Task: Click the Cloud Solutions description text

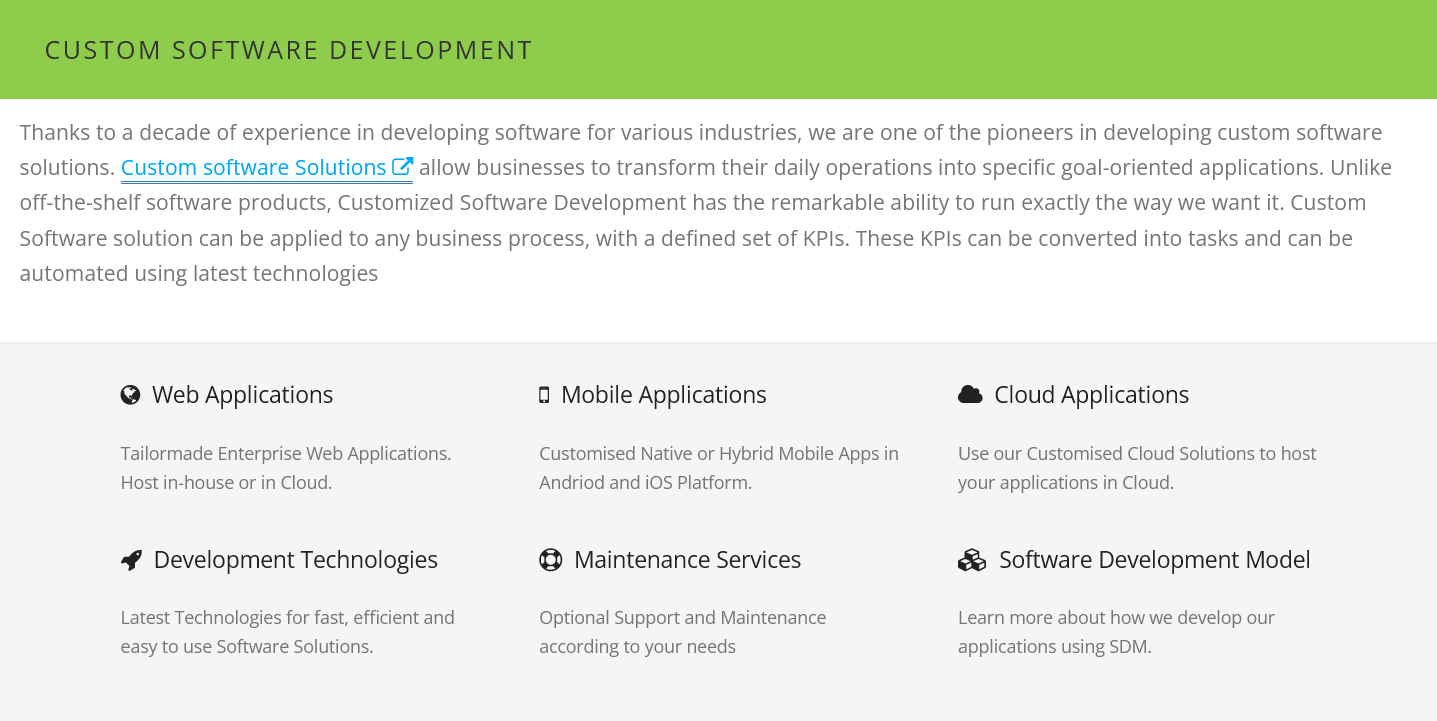Action: [1137, 467]
